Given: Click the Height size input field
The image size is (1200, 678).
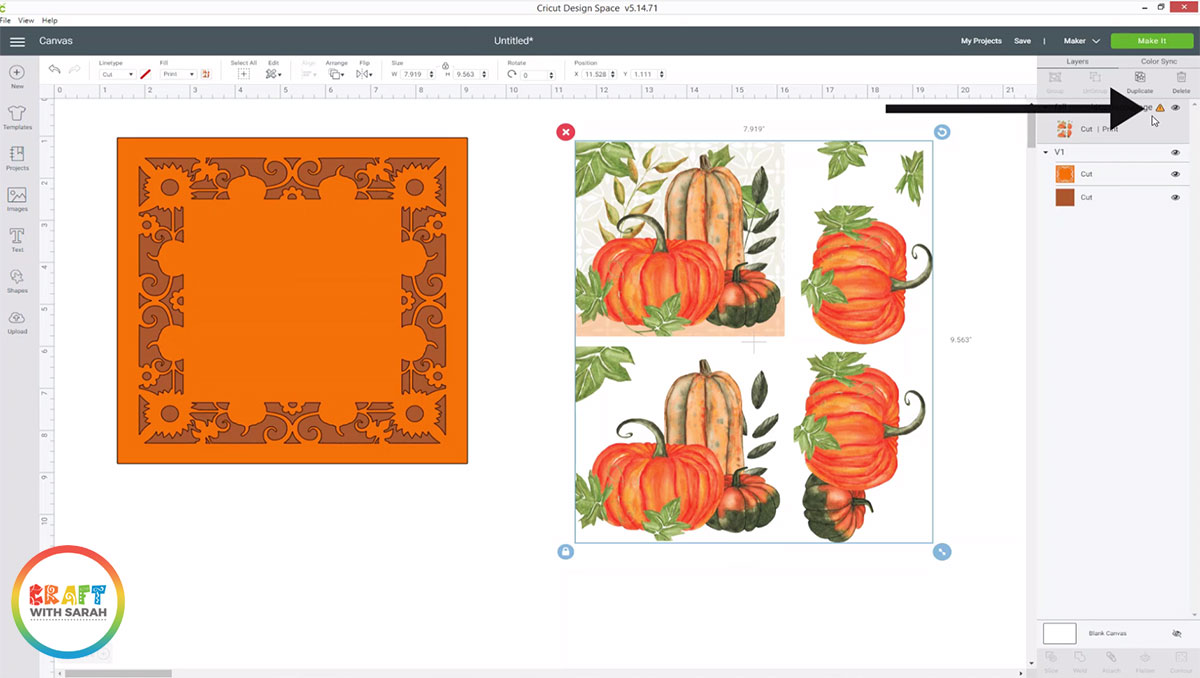Looking at the screenshot, I should (x=470, y=75).
